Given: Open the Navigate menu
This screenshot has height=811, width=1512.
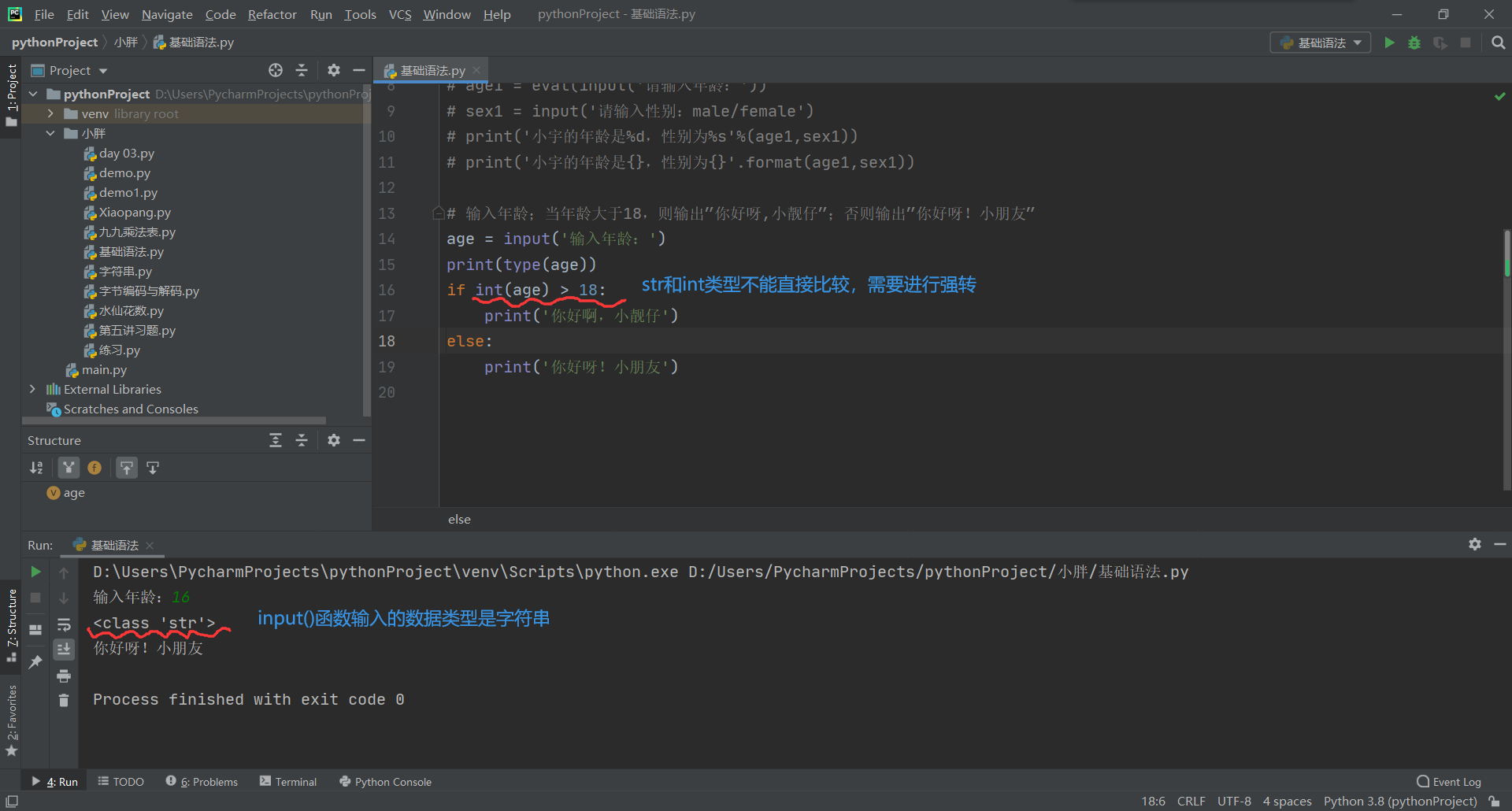Looking at the screenshot, I should pos(167,14).
